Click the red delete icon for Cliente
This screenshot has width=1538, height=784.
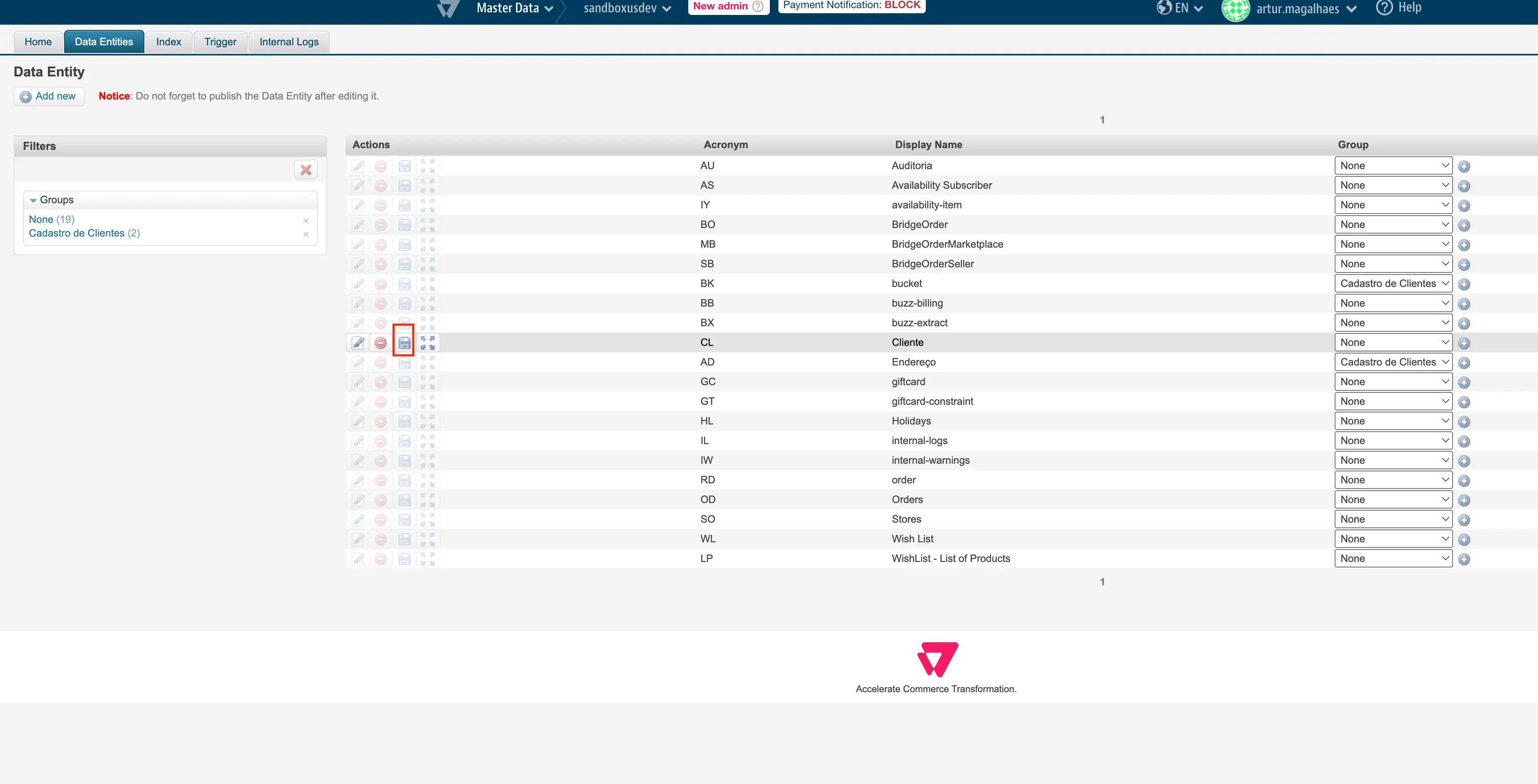tap(381, 342)
